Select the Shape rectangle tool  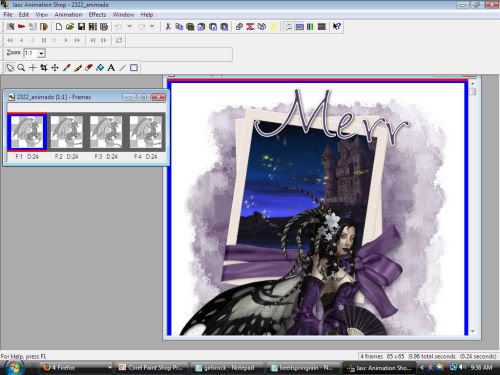(x=134, y=68)
